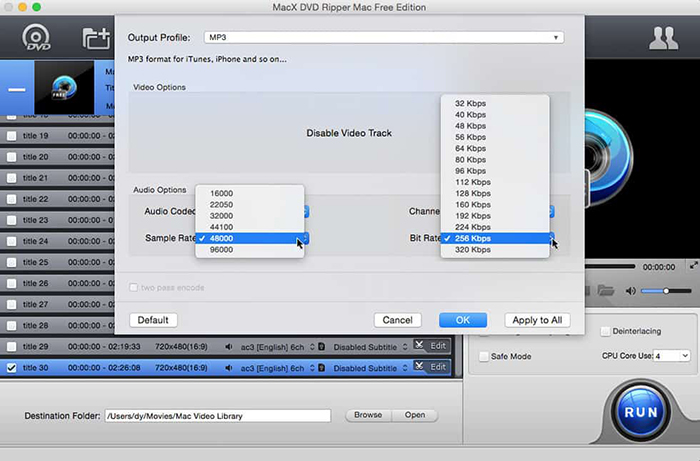Select the DVD source thumbnail image
Image resolution: width=700 pixels, height=461 pixels.
[64, 87]
